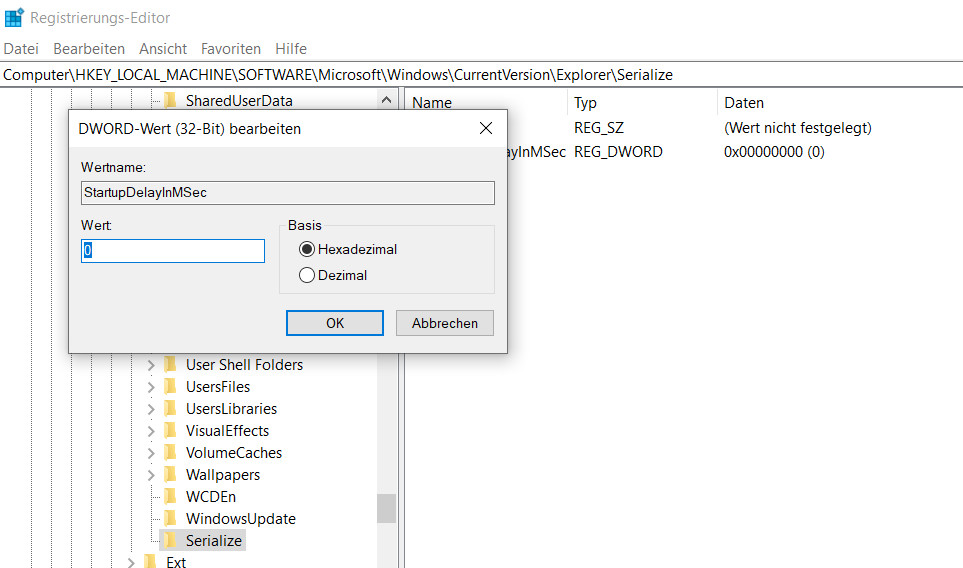963x568 pixels.
Task: Click the tree pane scrollbar thumb
Action: (386, 508)
